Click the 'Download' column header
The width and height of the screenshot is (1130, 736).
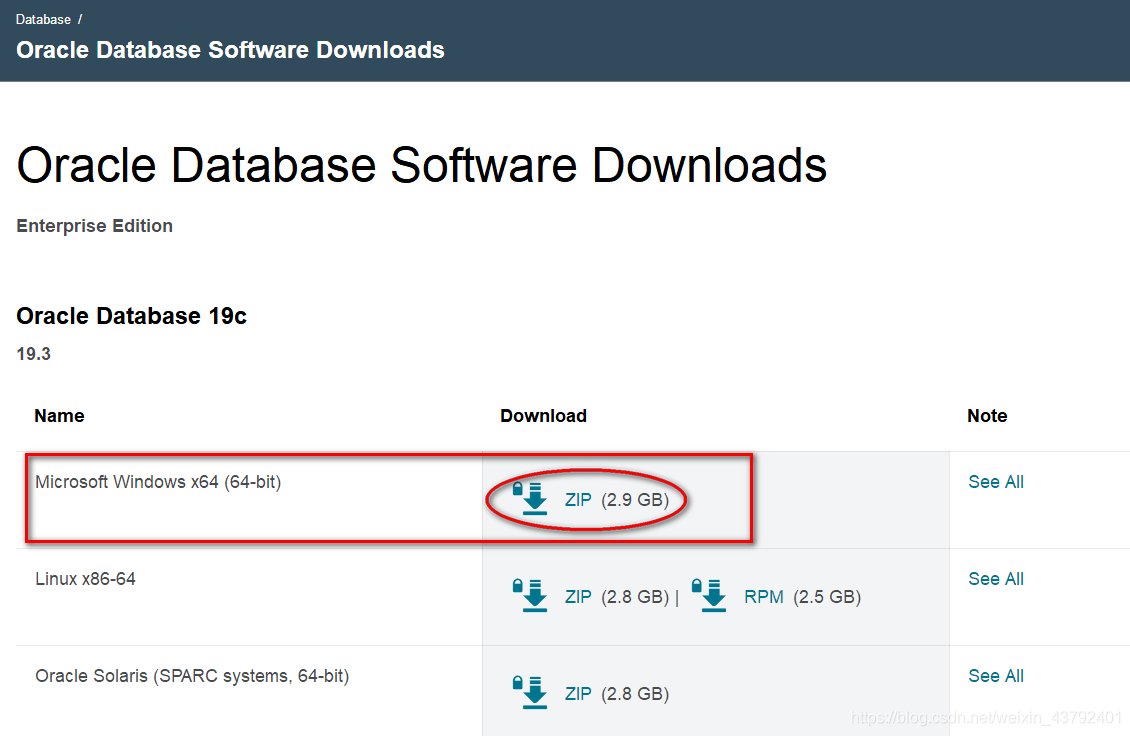click(543, 416)
